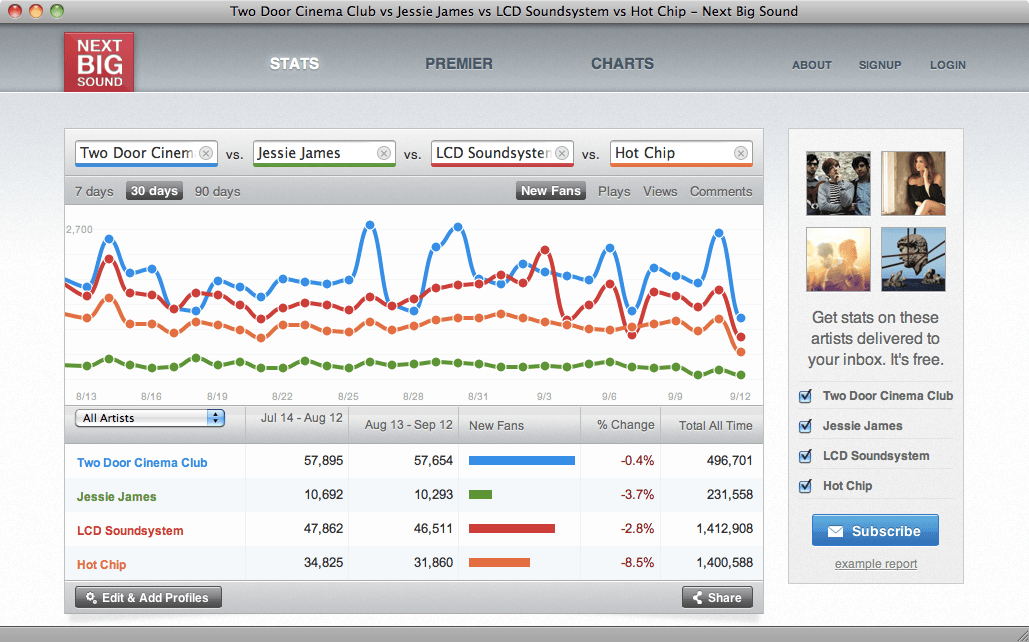Switch the chart to 7 days
This screenshot has width=1029, height=642.
tap(94, 192)
